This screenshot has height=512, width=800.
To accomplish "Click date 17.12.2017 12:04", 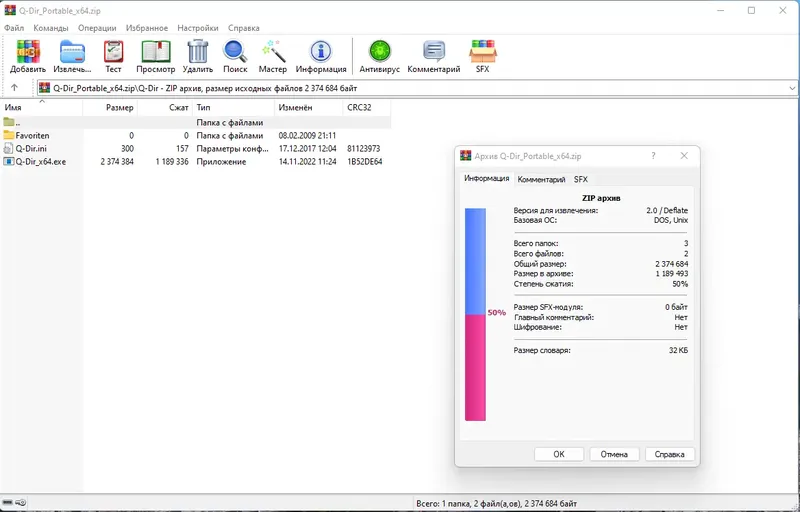I will click(307, 148).
